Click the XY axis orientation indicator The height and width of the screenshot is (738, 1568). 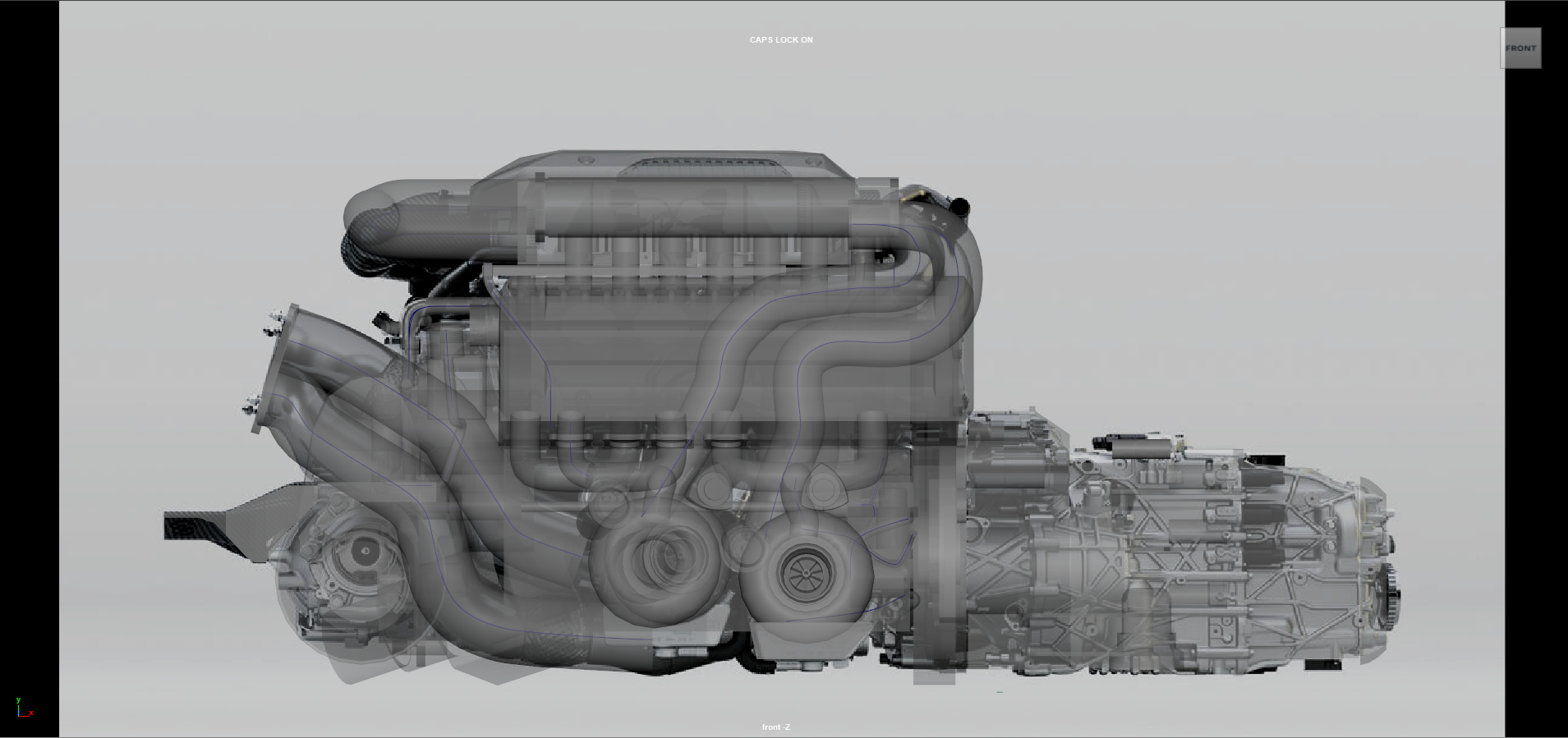point(24,708)
